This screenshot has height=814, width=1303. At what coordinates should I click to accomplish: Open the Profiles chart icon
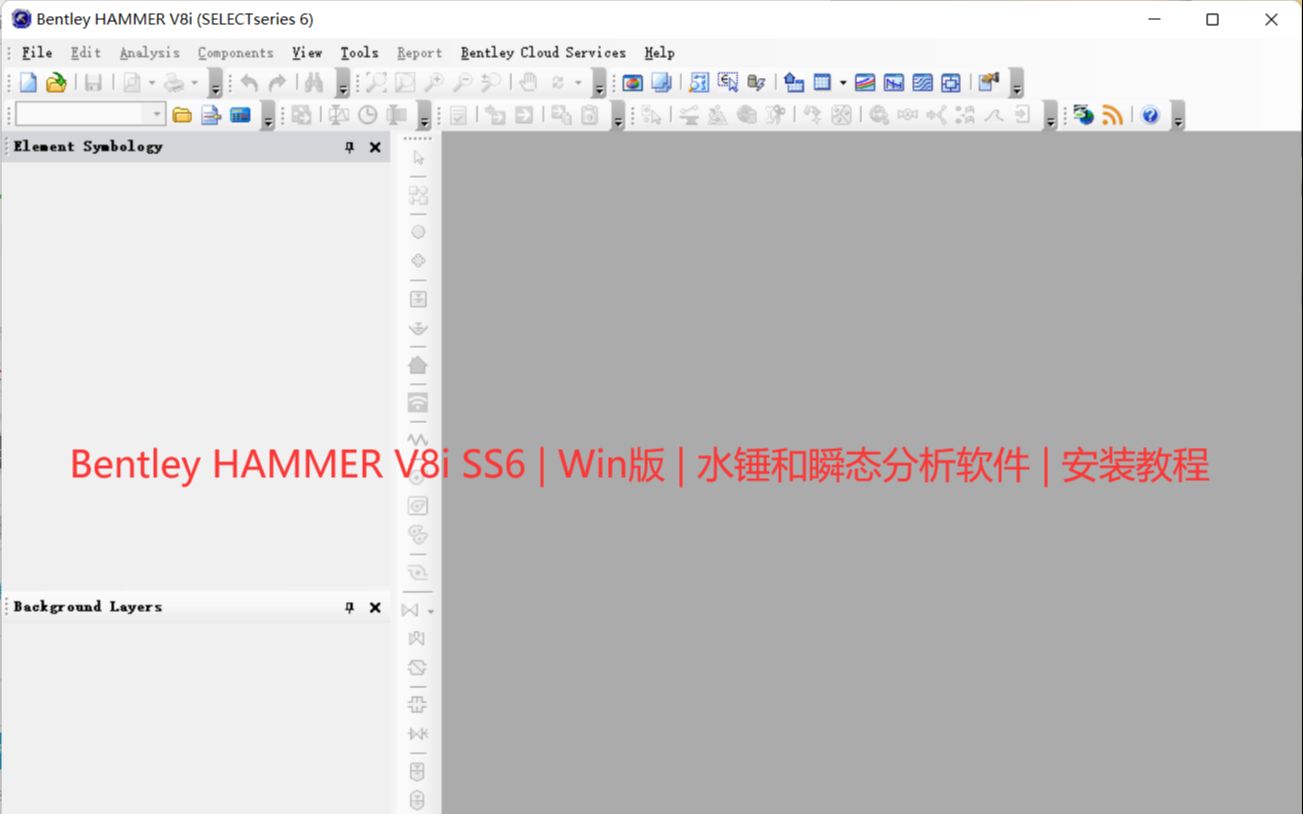[893, 82]
